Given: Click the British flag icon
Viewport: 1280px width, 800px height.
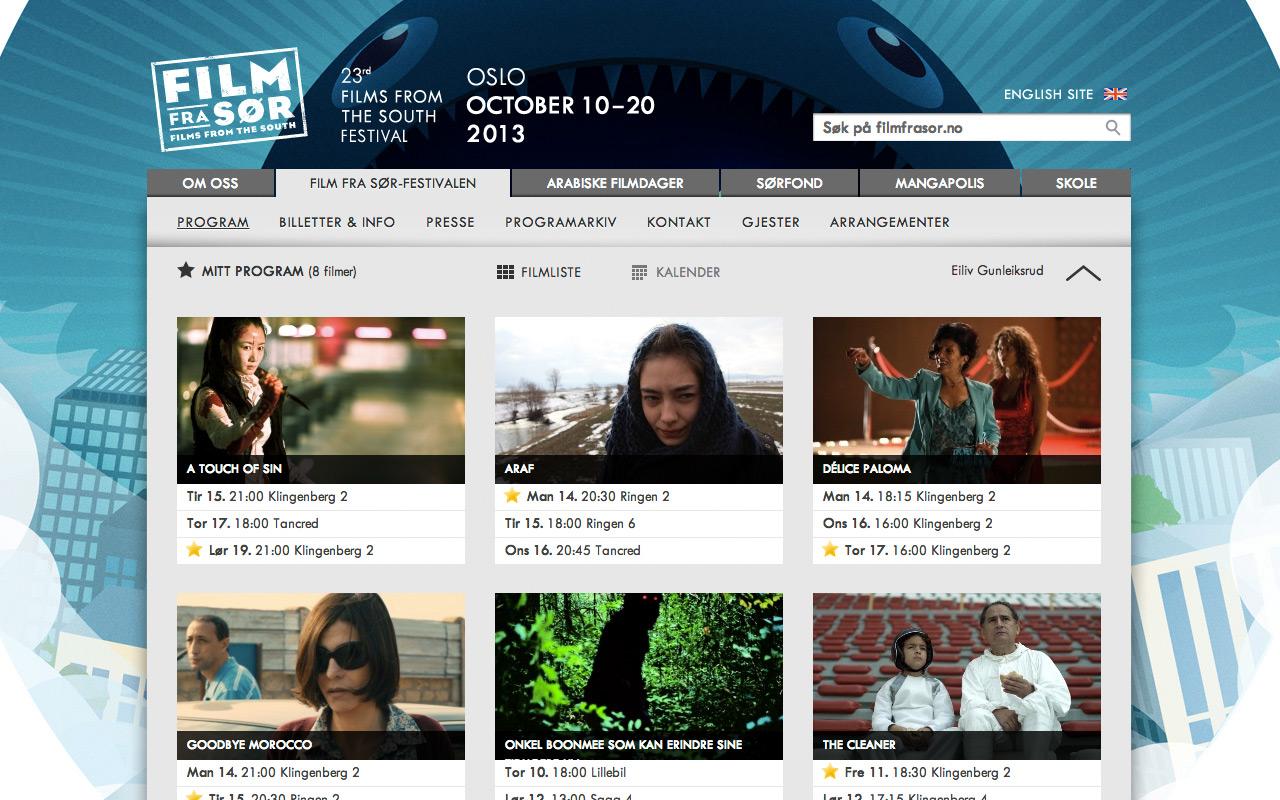Looking at the screenshot, I should pos(1115,94).
